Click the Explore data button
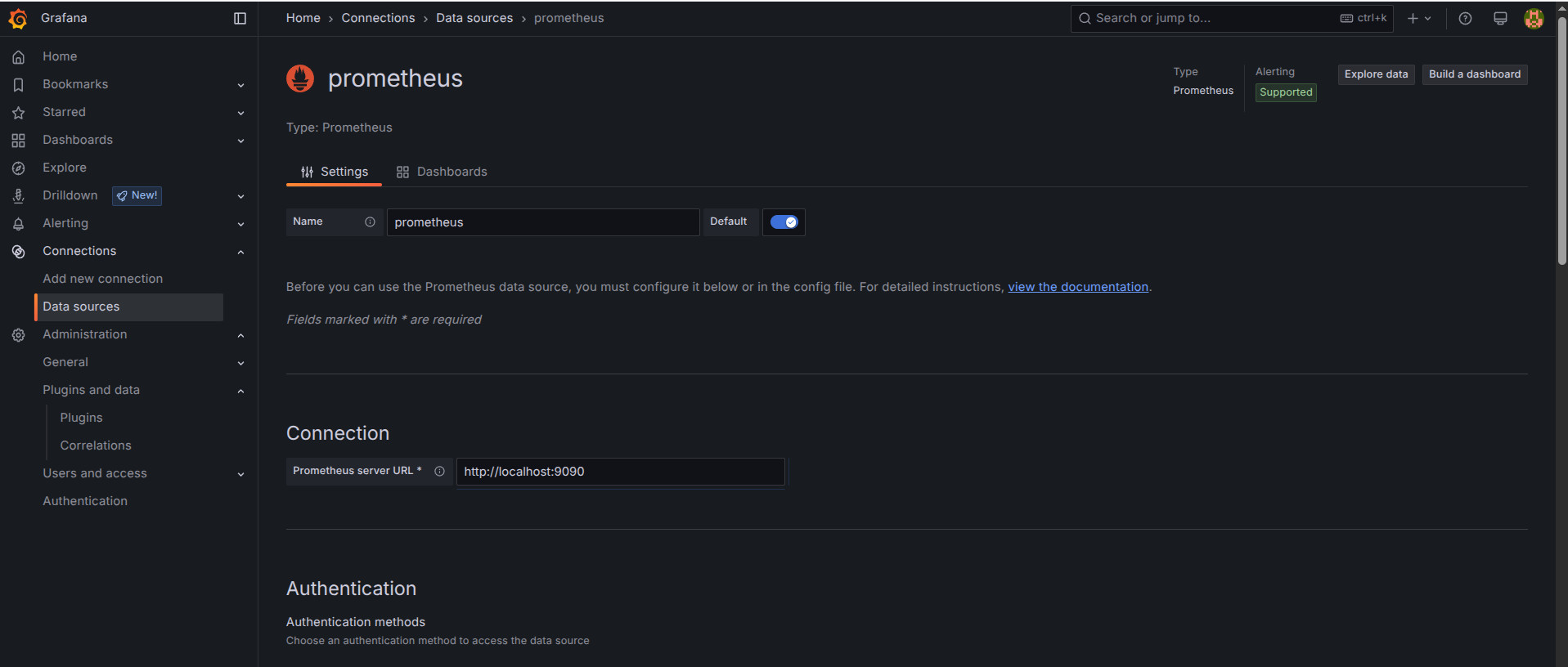This screenshot has height=667, width=1568. [1376, 74]
